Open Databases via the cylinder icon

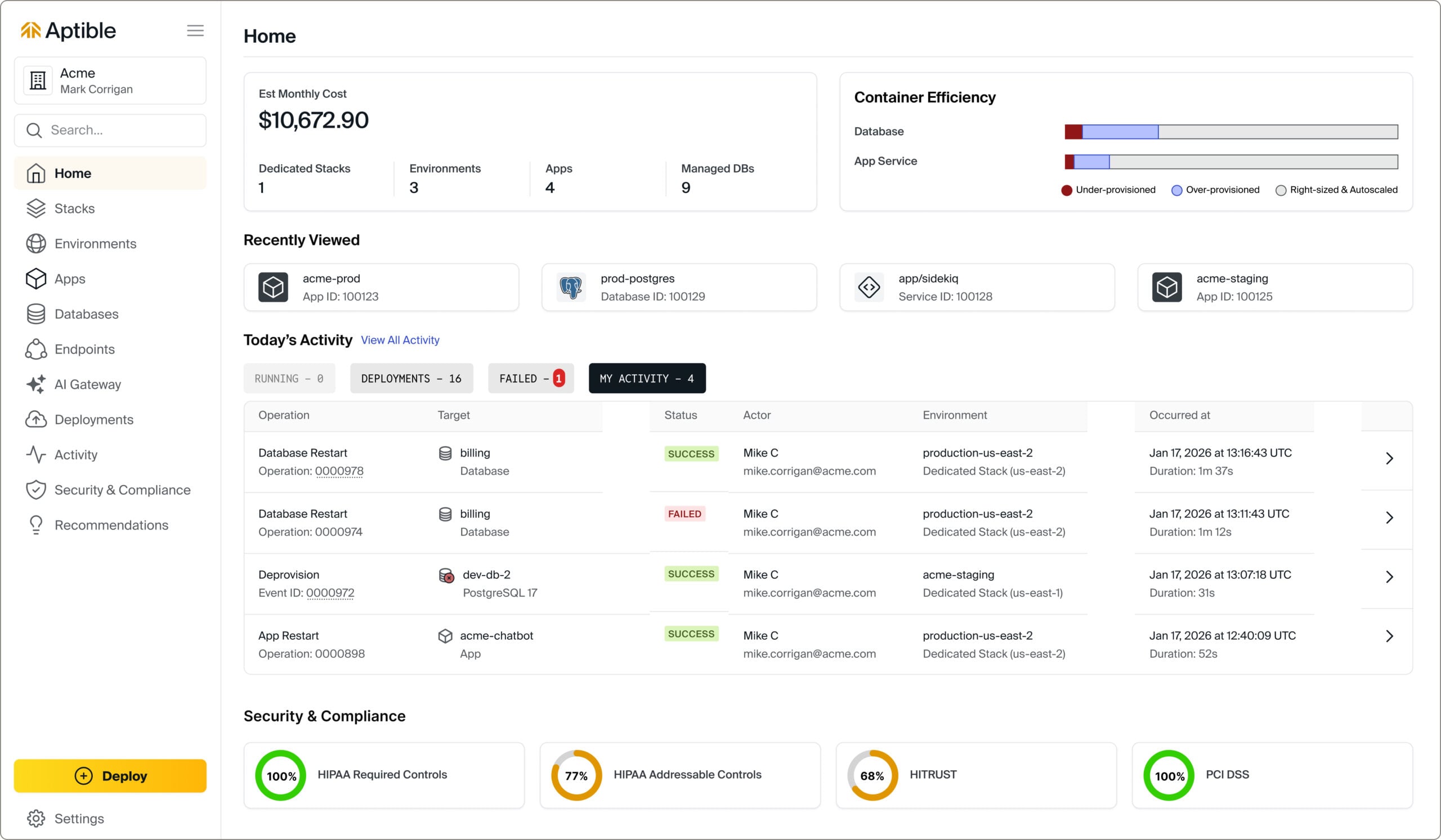[x=35, y=314]
